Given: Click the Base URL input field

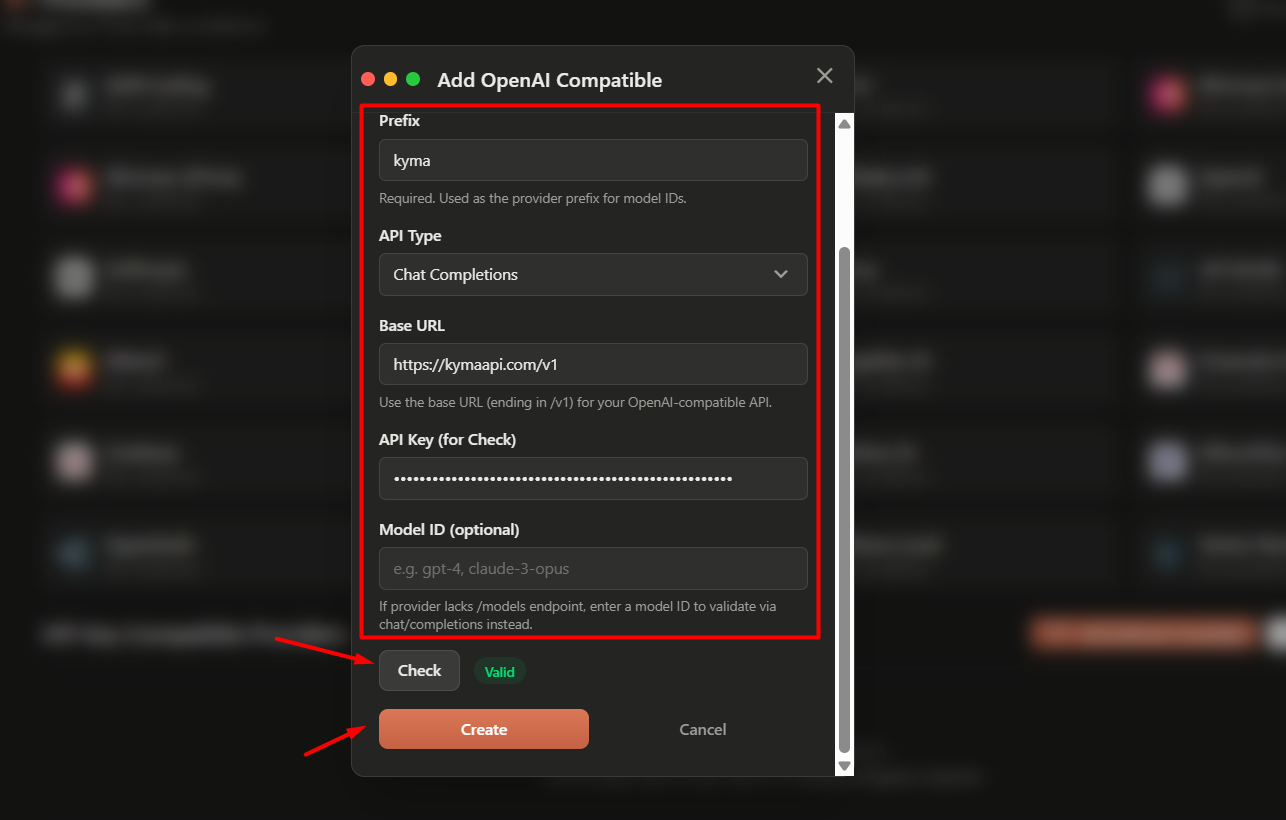Looking at the screenshot, I should 593,364.
